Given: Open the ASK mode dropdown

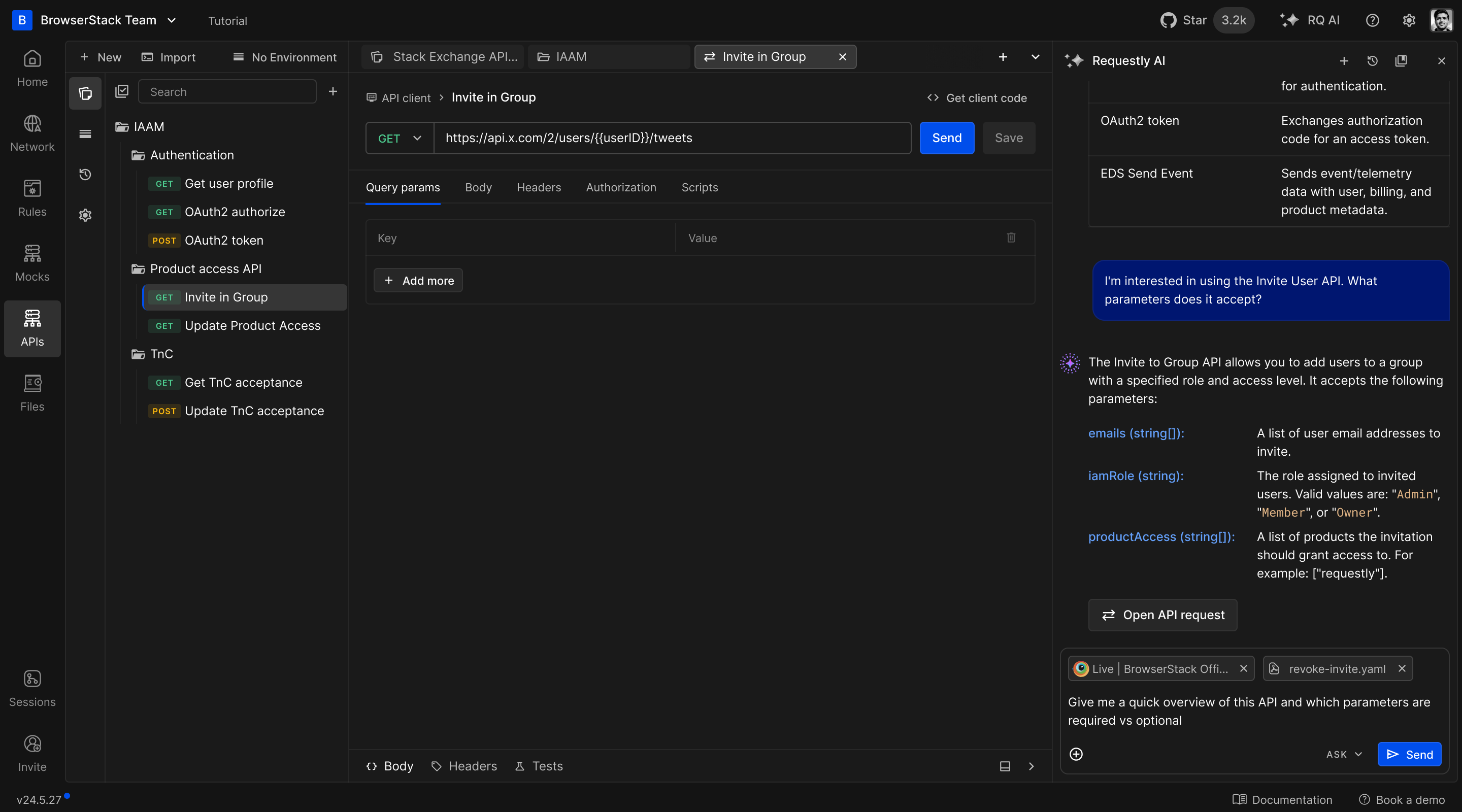Looking at the screenshot, I should [x=1344, y=754].
